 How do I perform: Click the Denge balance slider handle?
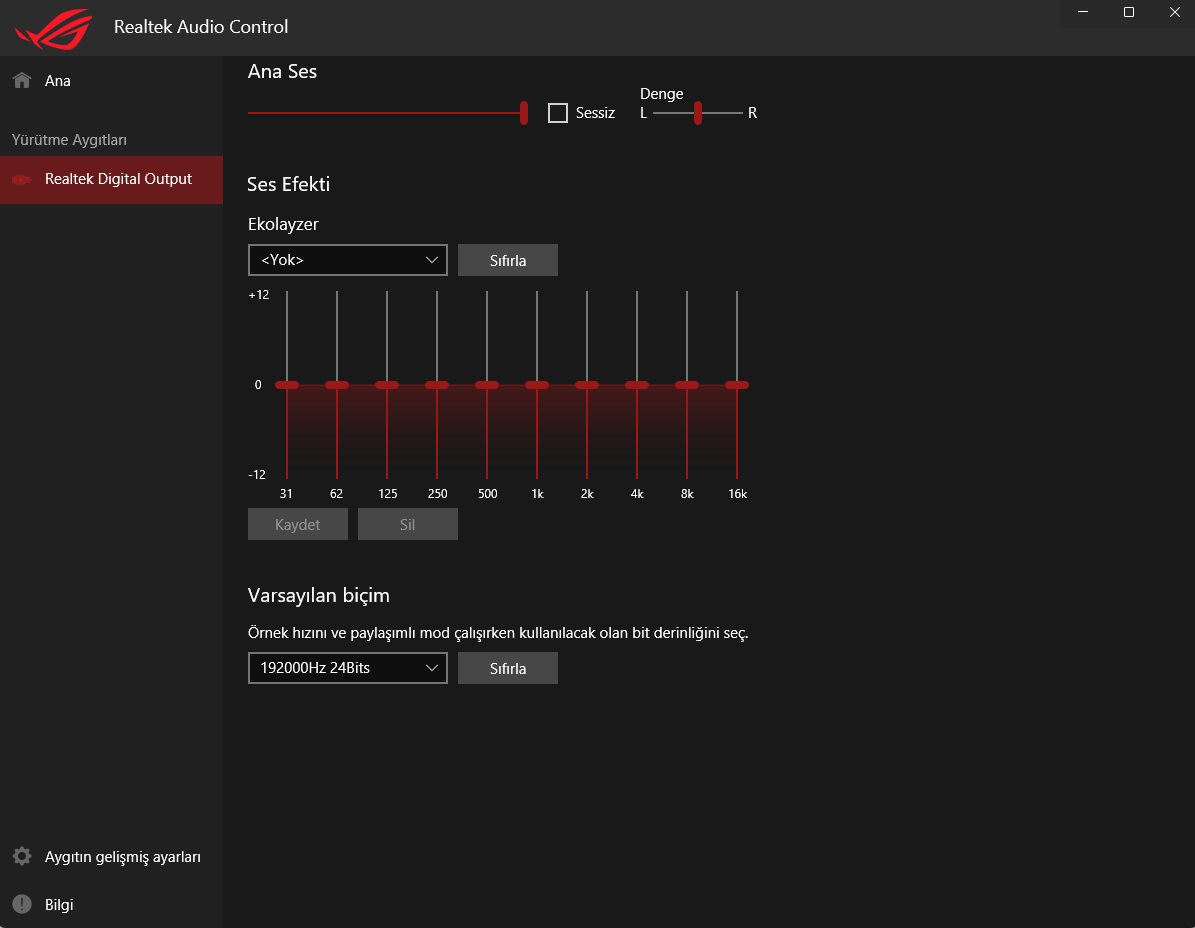coord(697,113)
